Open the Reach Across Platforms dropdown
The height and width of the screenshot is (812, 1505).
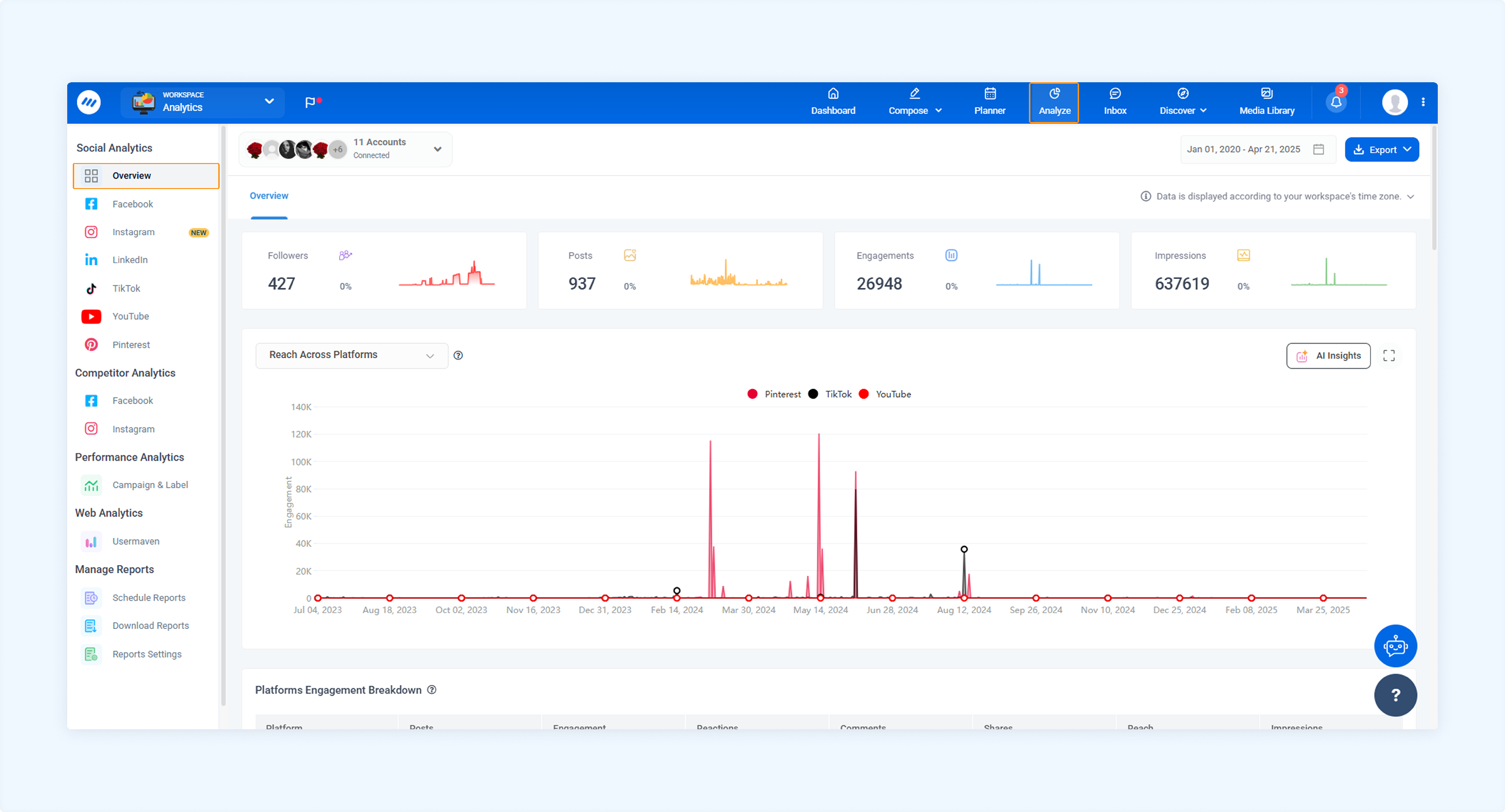[352, 355]
